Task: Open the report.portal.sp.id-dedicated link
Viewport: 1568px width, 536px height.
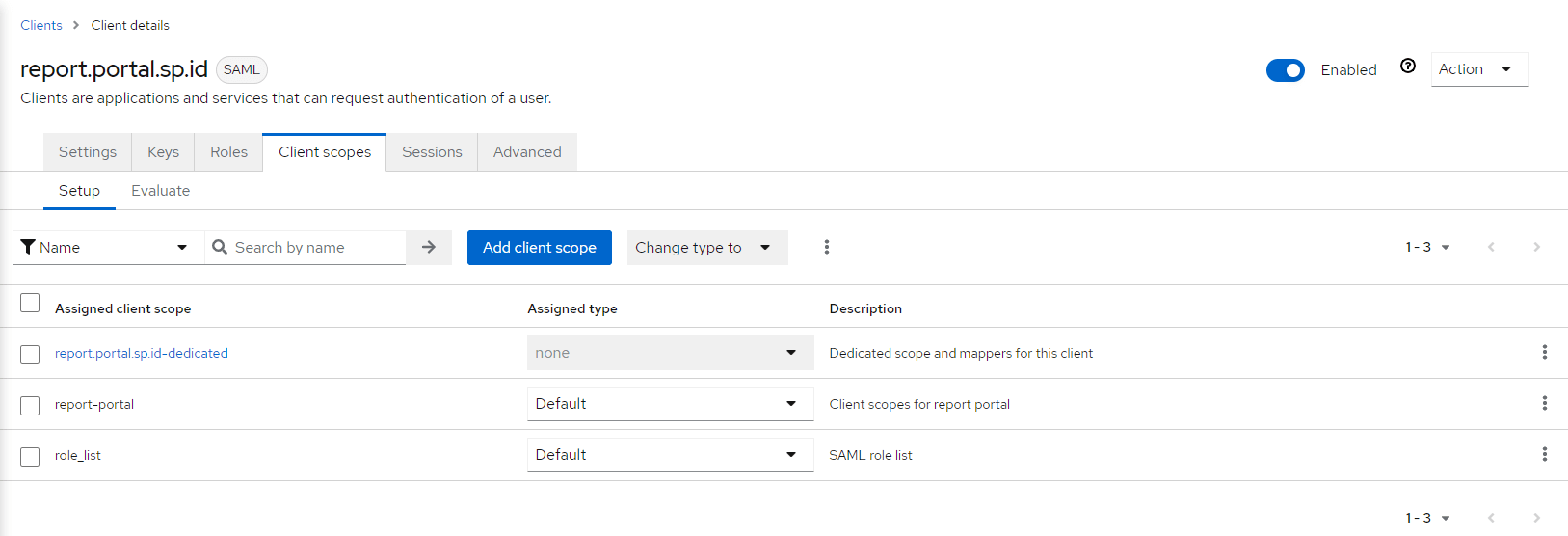Action: (x=142, y=354)
